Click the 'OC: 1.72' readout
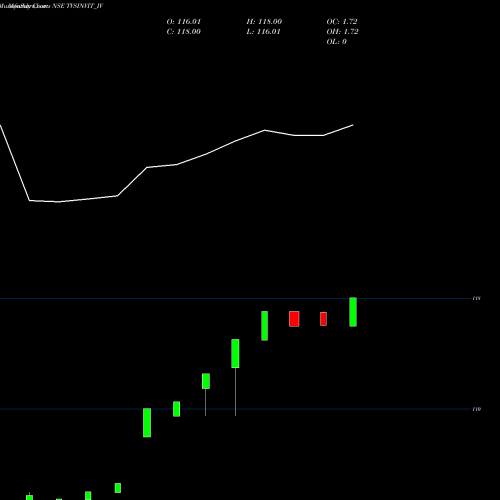 [x=342, y=22]
